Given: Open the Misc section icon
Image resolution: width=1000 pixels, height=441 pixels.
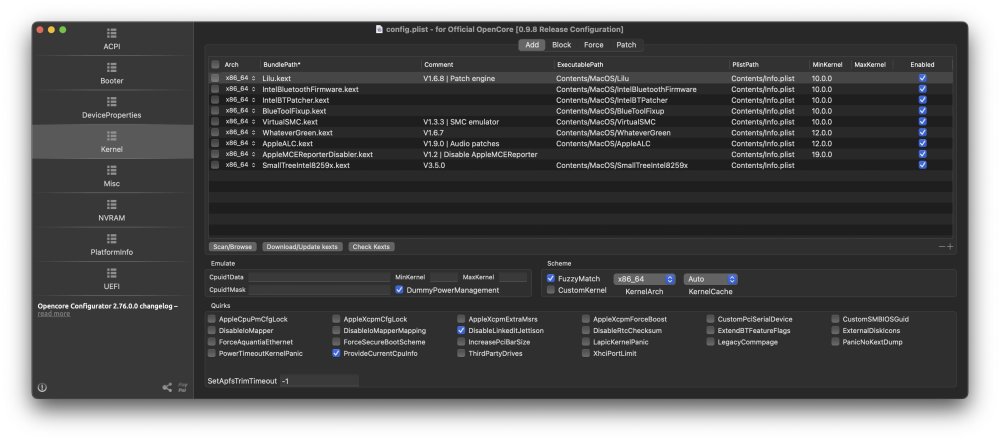Looking at the screenshot, I should click(x=112, y=170).
